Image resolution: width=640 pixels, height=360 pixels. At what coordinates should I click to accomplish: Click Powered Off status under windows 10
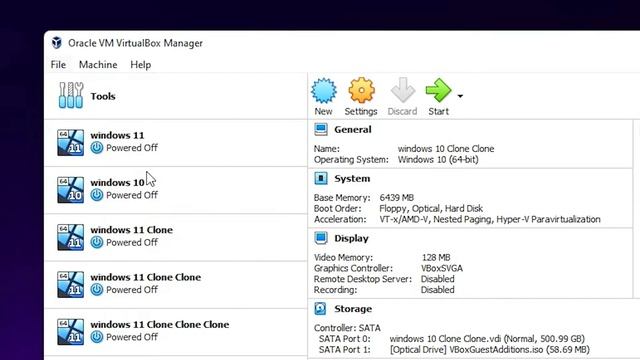click(x=132, y=195)
